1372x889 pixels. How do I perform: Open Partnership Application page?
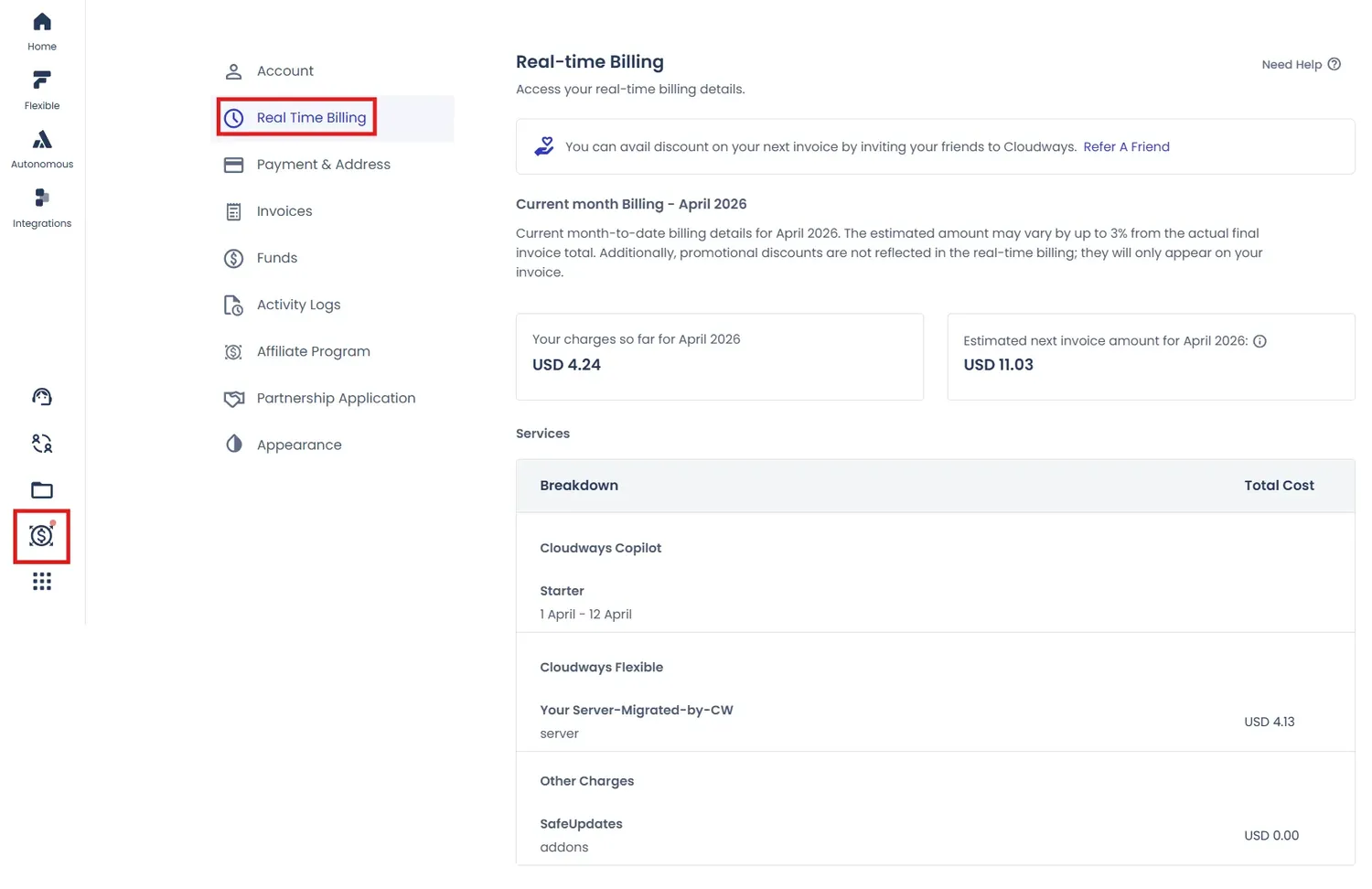click(x=337, y=398)
